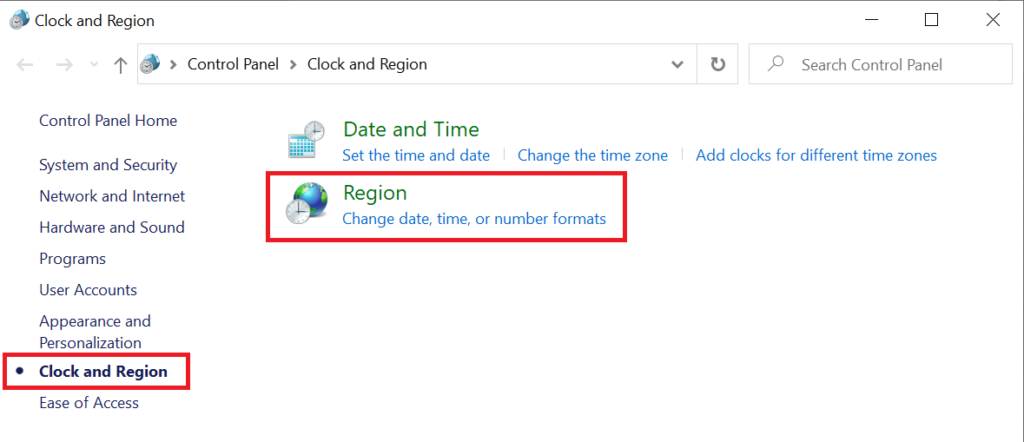
Task: Open Set the time and date
Action: pyautogui.click(x=416, y=155)
